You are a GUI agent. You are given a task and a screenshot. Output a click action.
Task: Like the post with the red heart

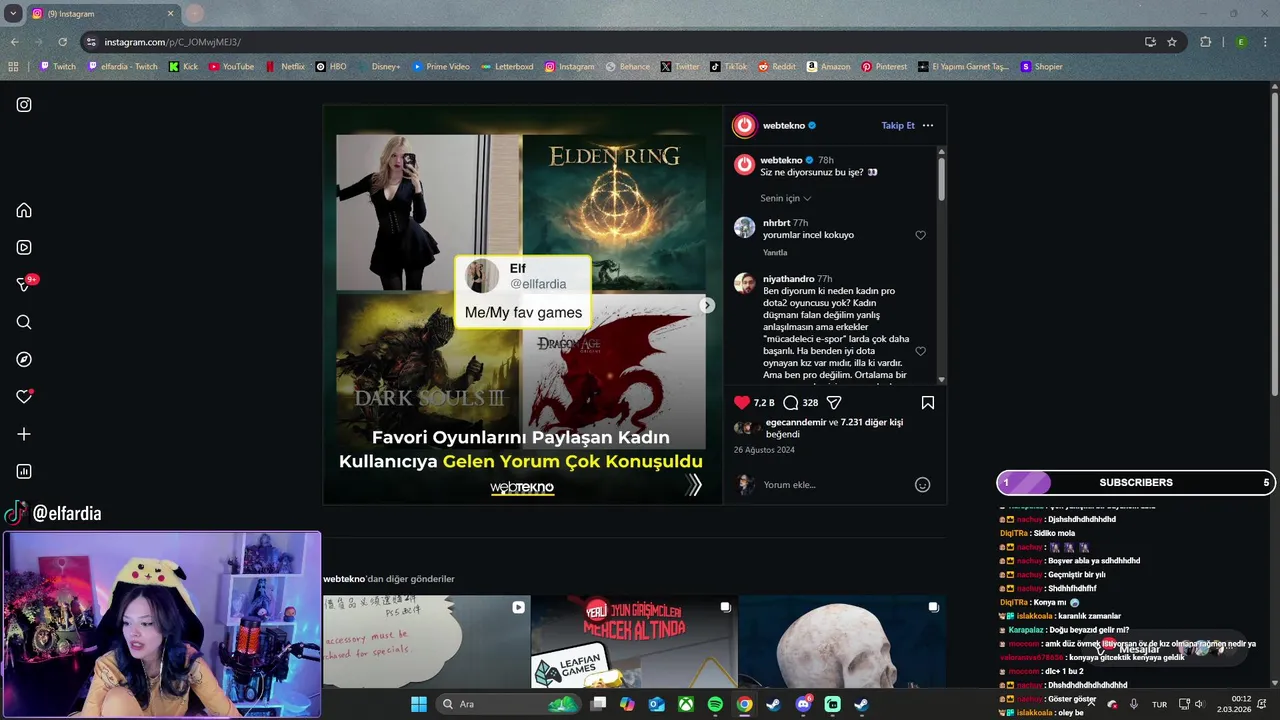coord(742,402)
